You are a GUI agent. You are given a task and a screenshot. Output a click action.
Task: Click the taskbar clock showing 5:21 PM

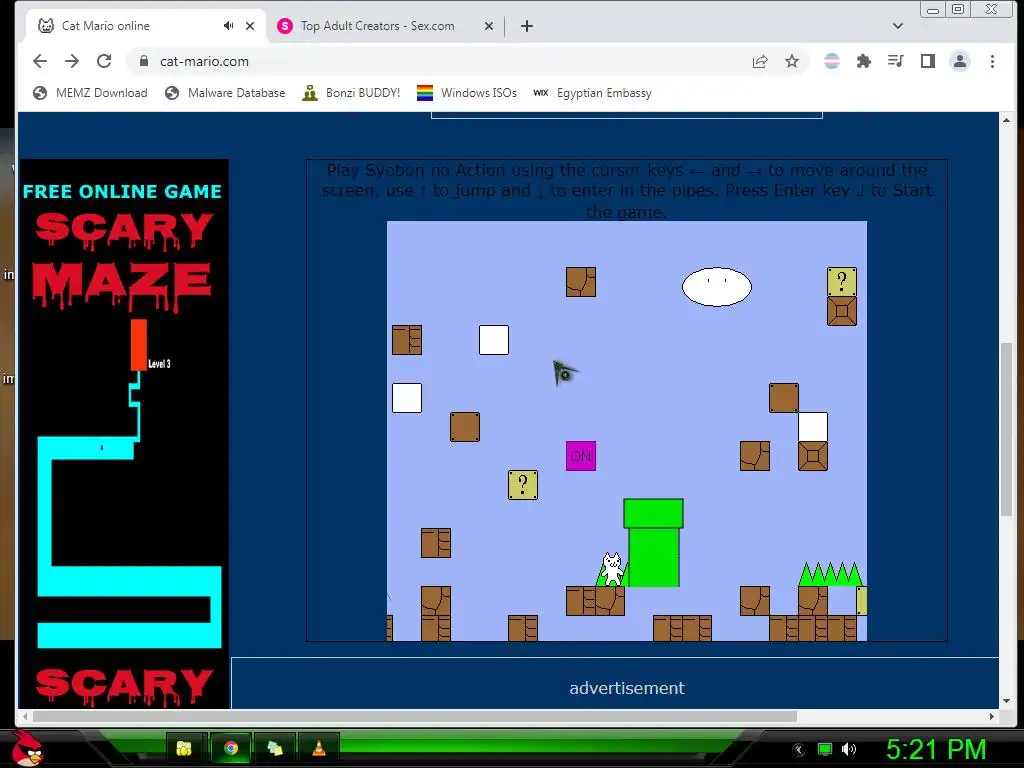pos(936,749)
